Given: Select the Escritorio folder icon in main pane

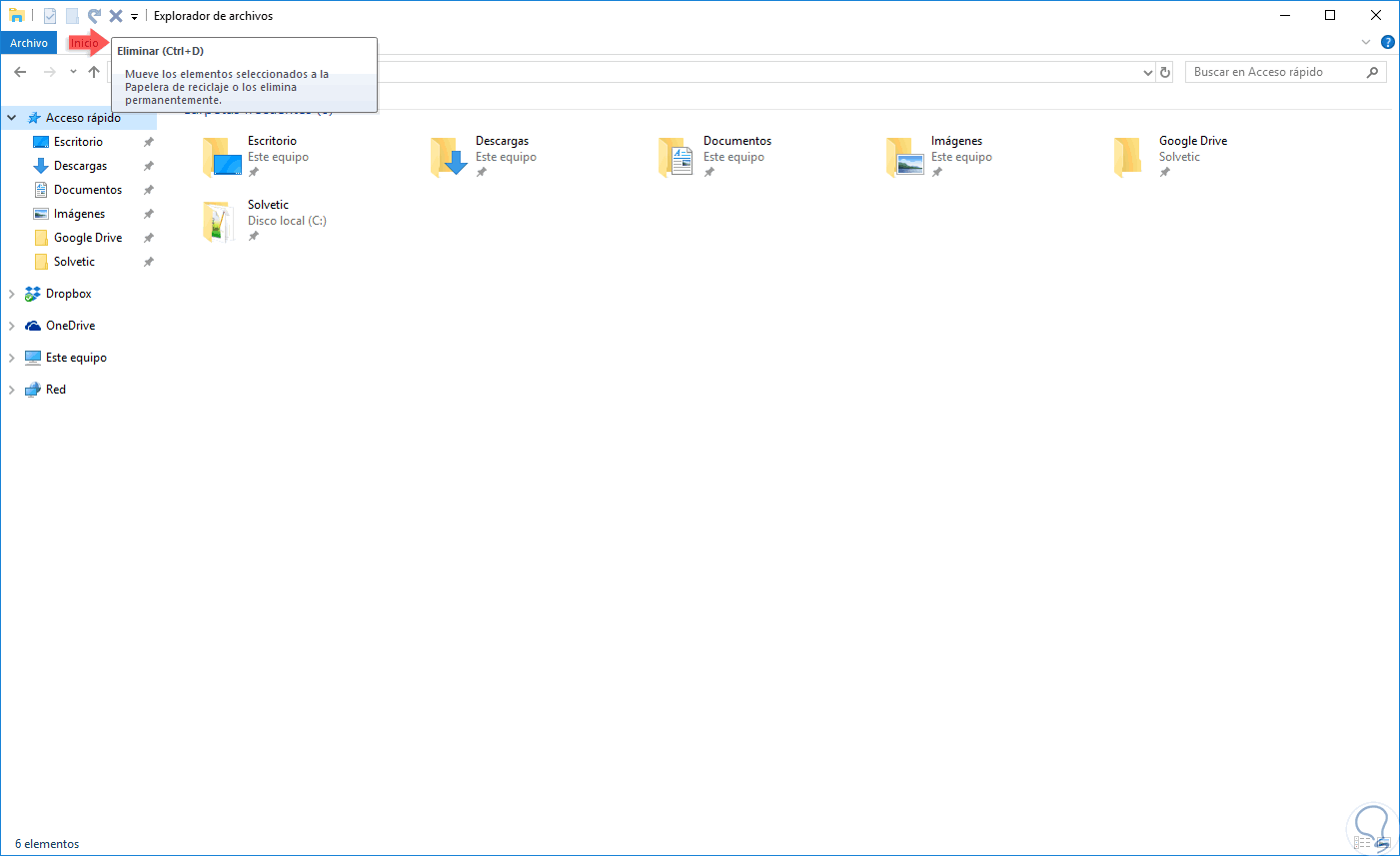Looking at the screenshot, I should pos(222,157).
